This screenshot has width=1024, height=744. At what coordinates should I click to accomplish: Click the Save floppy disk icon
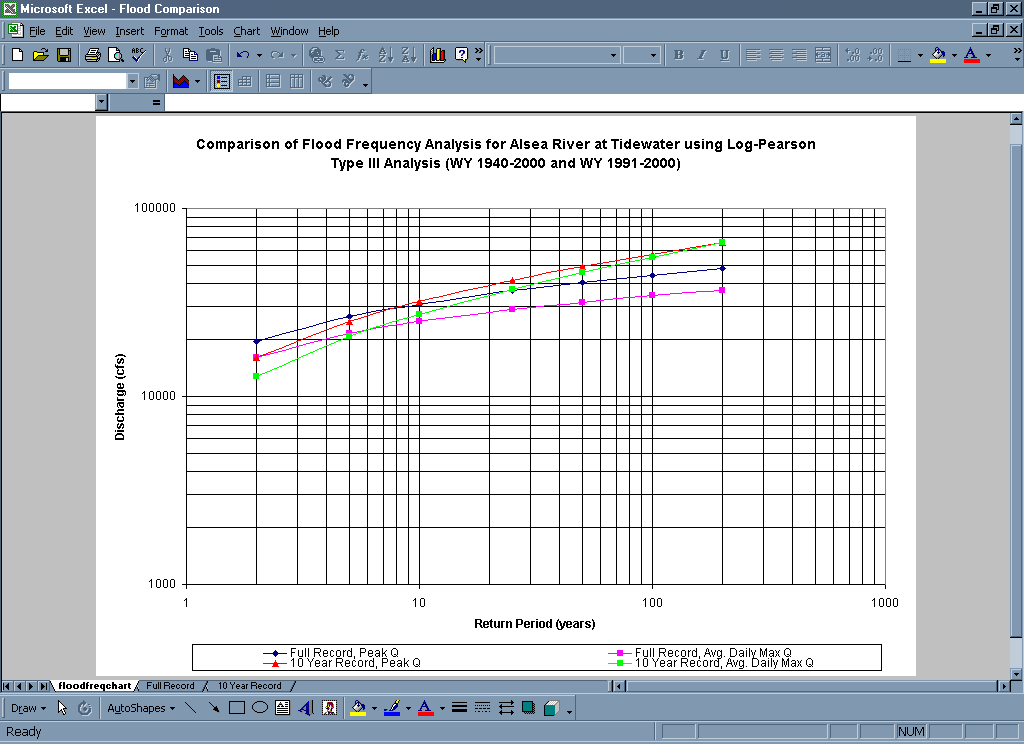[x=64, y=55]
